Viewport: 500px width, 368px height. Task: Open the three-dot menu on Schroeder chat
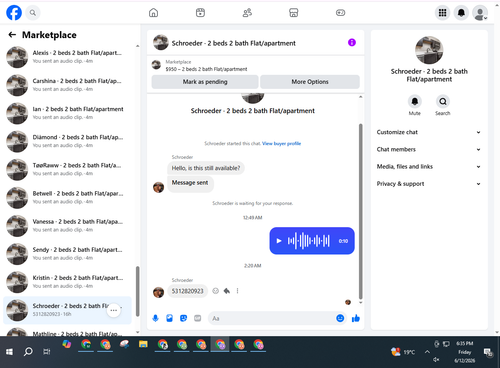pyautogui.click(x=114, y=310)
